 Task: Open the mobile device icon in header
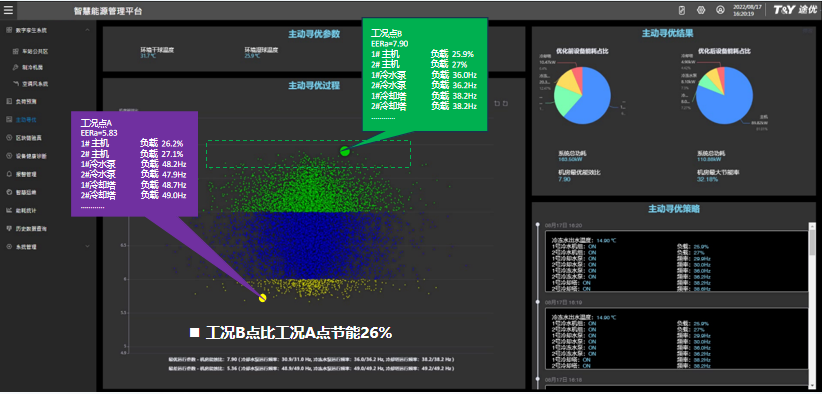coord(682,10)
